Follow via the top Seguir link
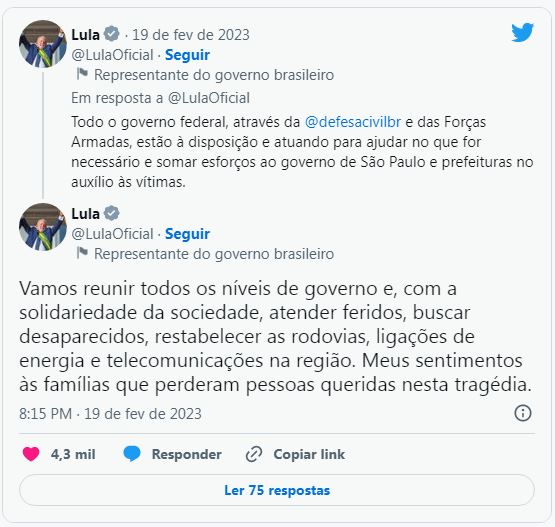This screenshot has height=527, width=555. tap(187, 55)
